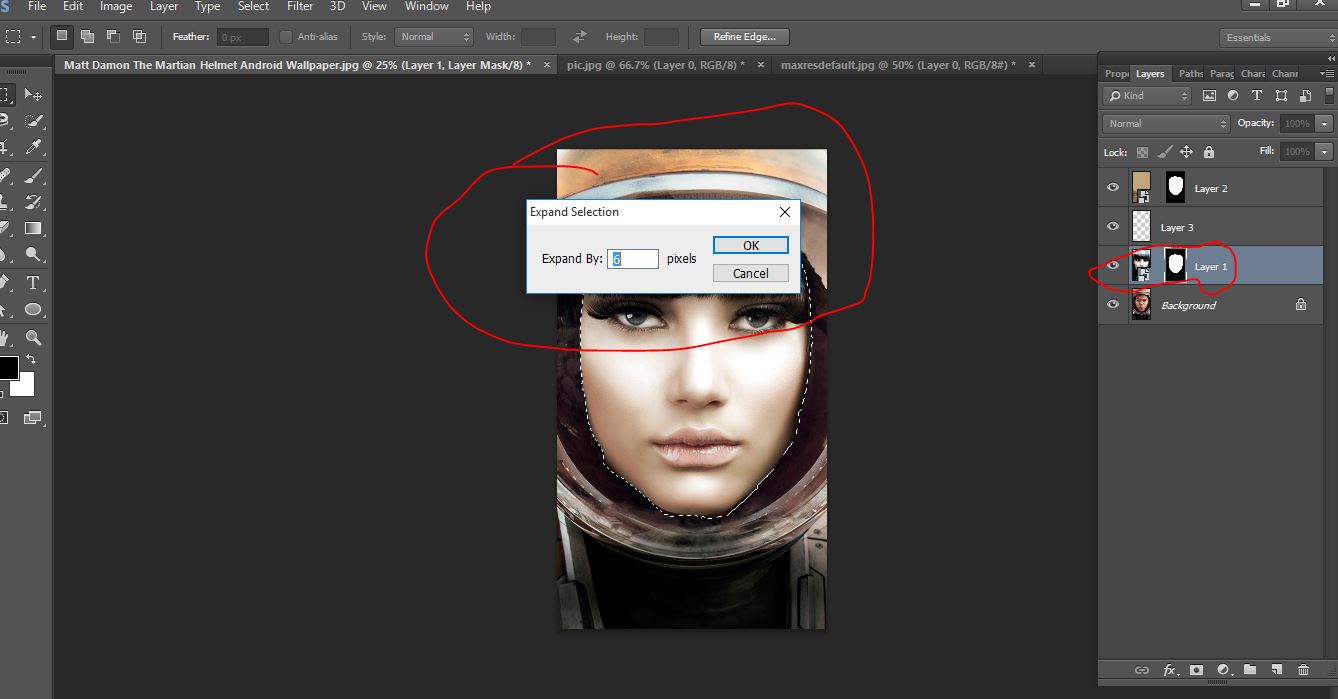Select the Type tool
1338x699 pixels.
(33, 283)
